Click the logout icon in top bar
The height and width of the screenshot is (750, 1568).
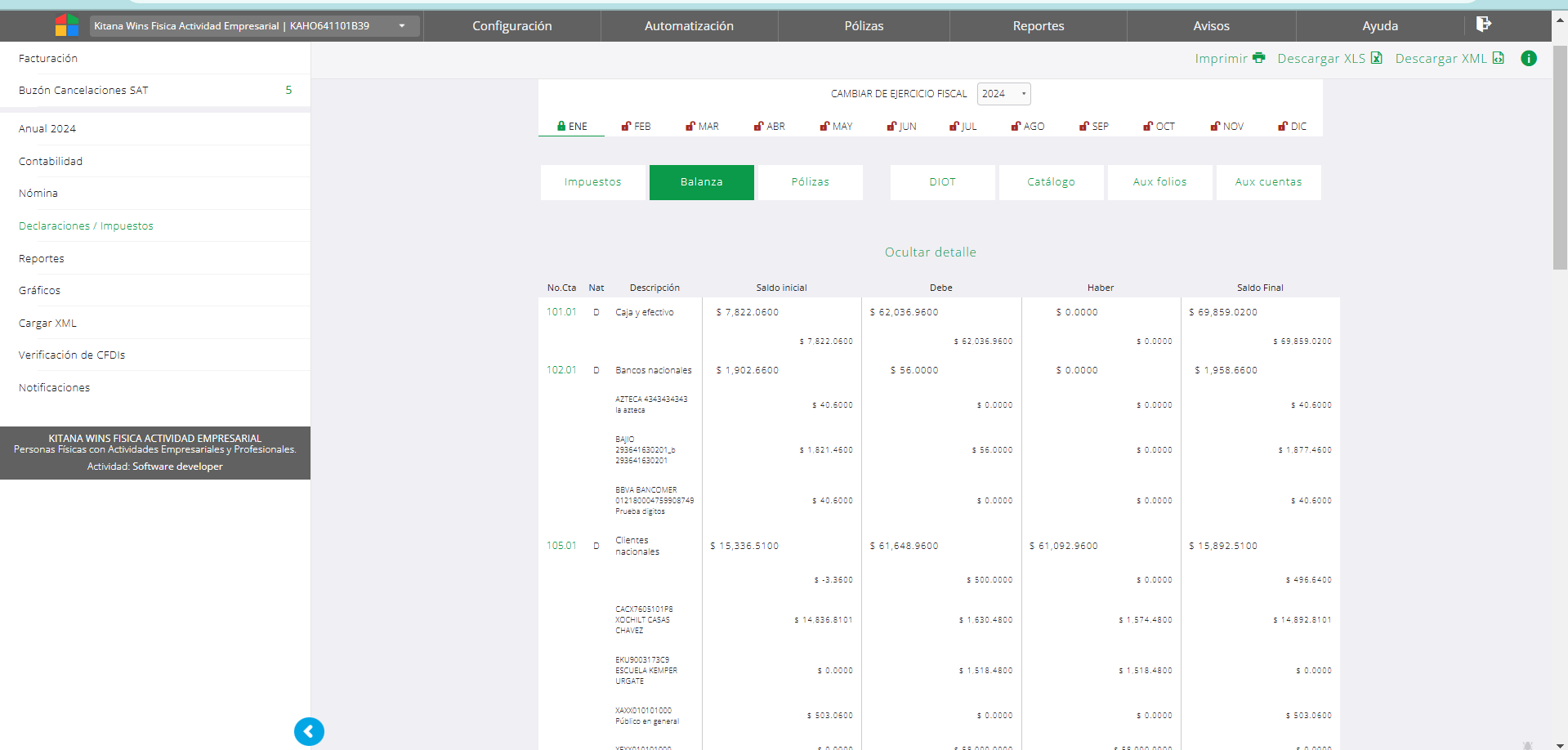[1483, 25]
